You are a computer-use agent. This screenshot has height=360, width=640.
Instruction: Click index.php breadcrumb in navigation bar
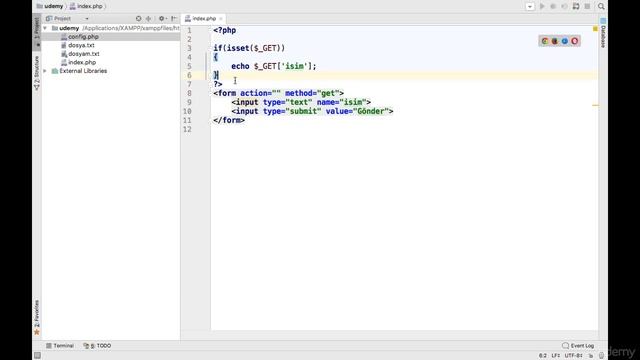point(86,7)
